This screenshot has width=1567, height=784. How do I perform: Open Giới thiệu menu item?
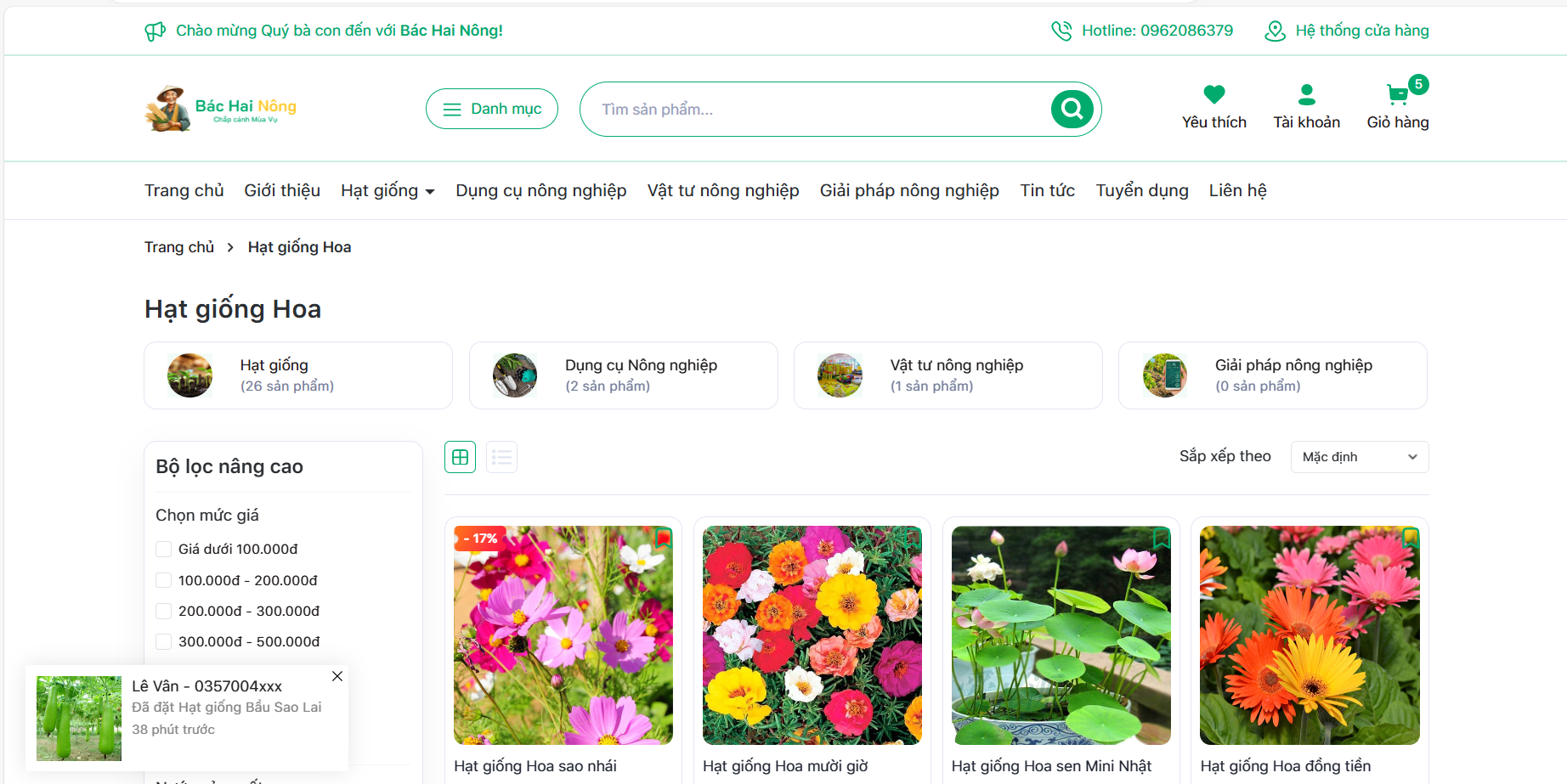point(282,190)
